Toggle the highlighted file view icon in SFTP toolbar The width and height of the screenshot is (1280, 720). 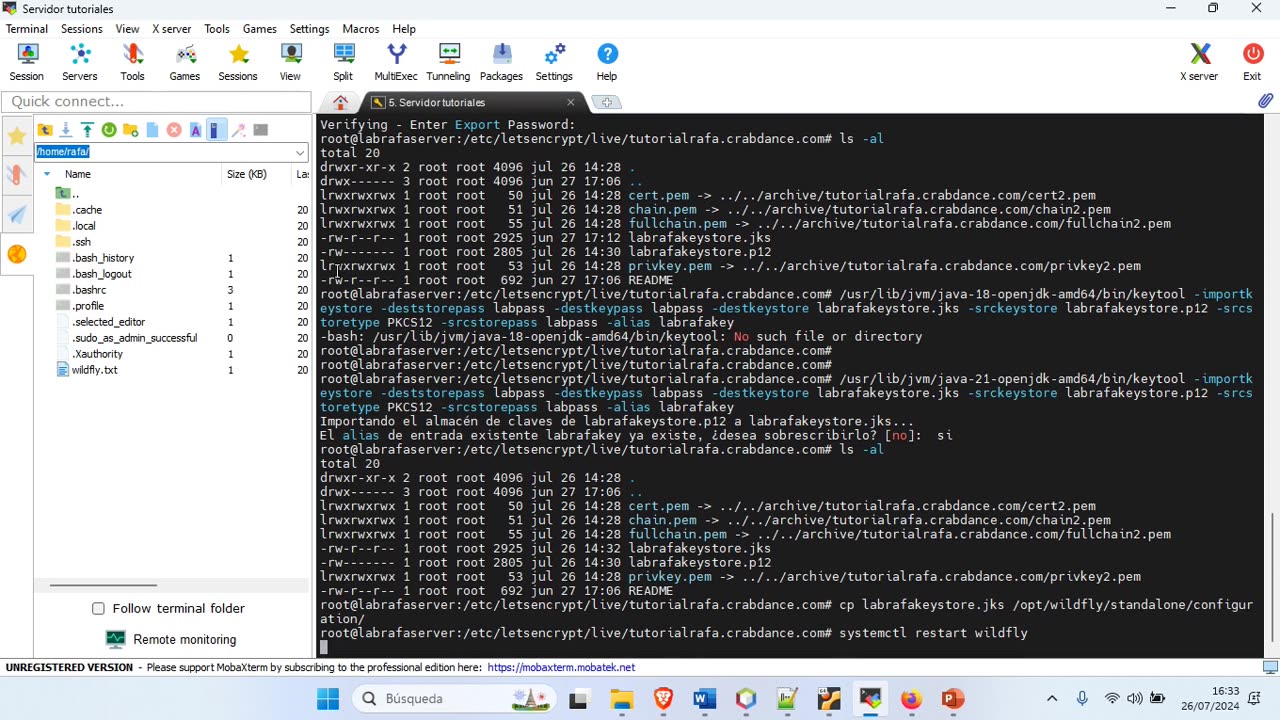215,130
